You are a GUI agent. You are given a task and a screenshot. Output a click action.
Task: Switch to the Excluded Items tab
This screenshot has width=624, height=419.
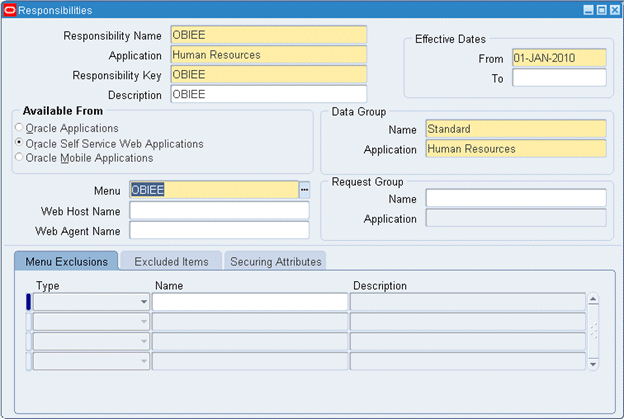171,261
